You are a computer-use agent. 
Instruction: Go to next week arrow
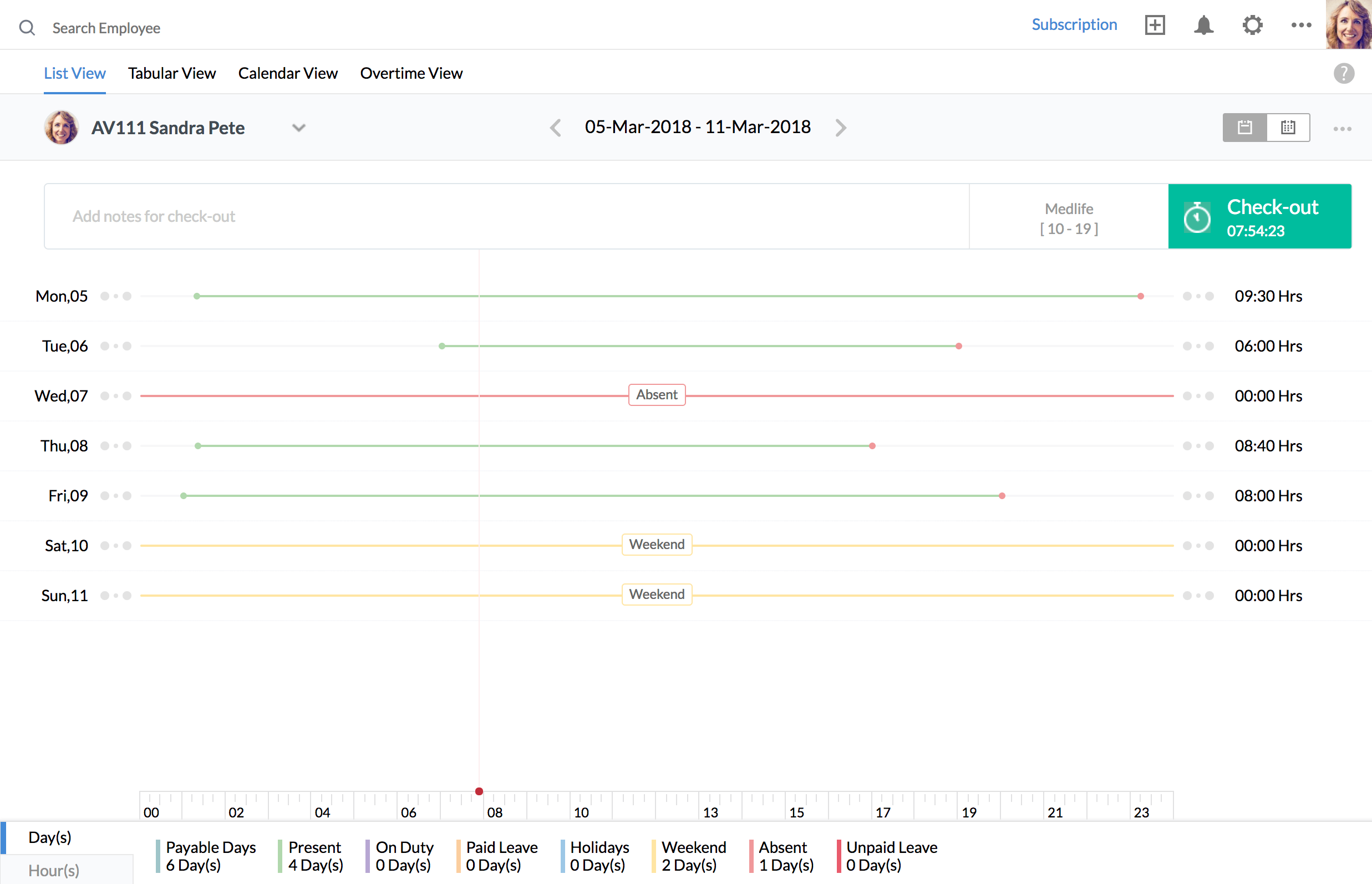(x=840, y=128)
